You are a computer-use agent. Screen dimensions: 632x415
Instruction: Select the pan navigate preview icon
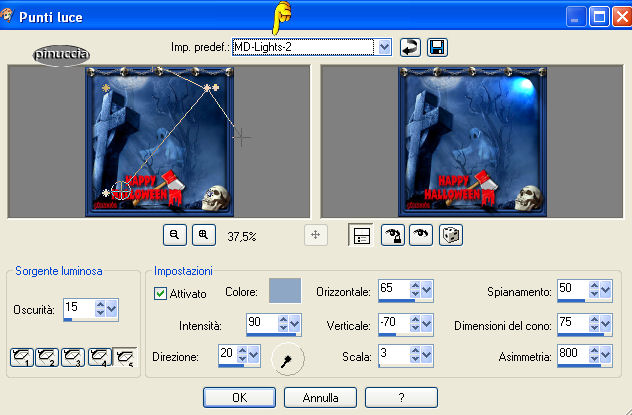(315, 235)
